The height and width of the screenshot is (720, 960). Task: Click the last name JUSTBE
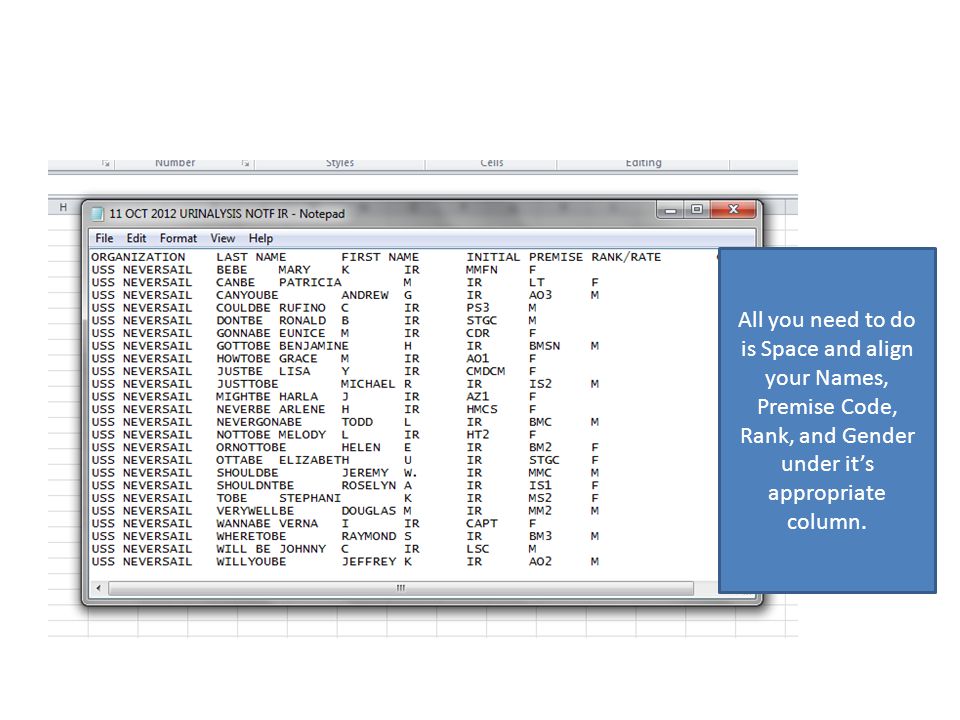(239, 372)
